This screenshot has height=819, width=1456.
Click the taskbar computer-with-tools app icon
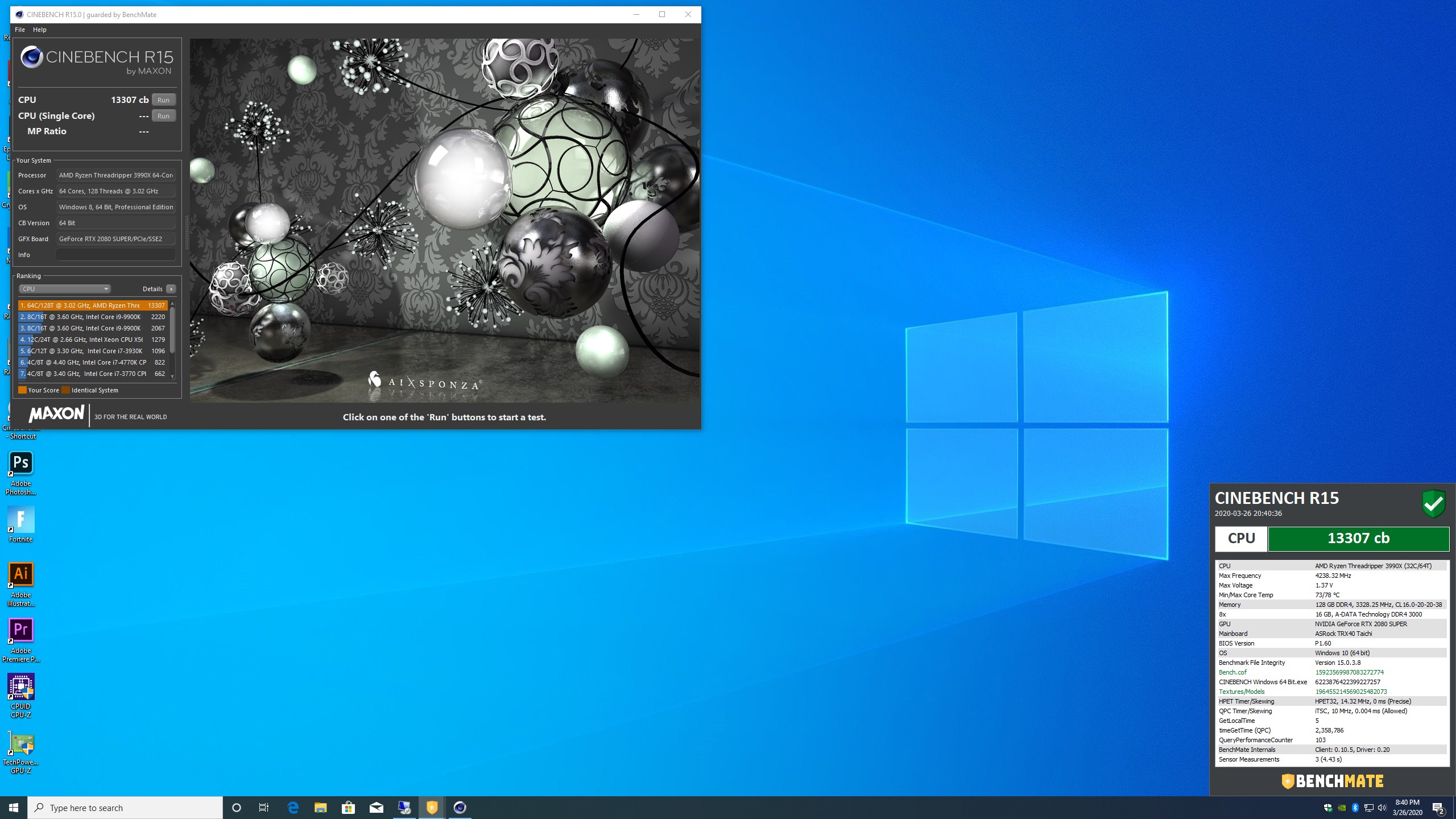pyautogui.click(x=404, y=808)
